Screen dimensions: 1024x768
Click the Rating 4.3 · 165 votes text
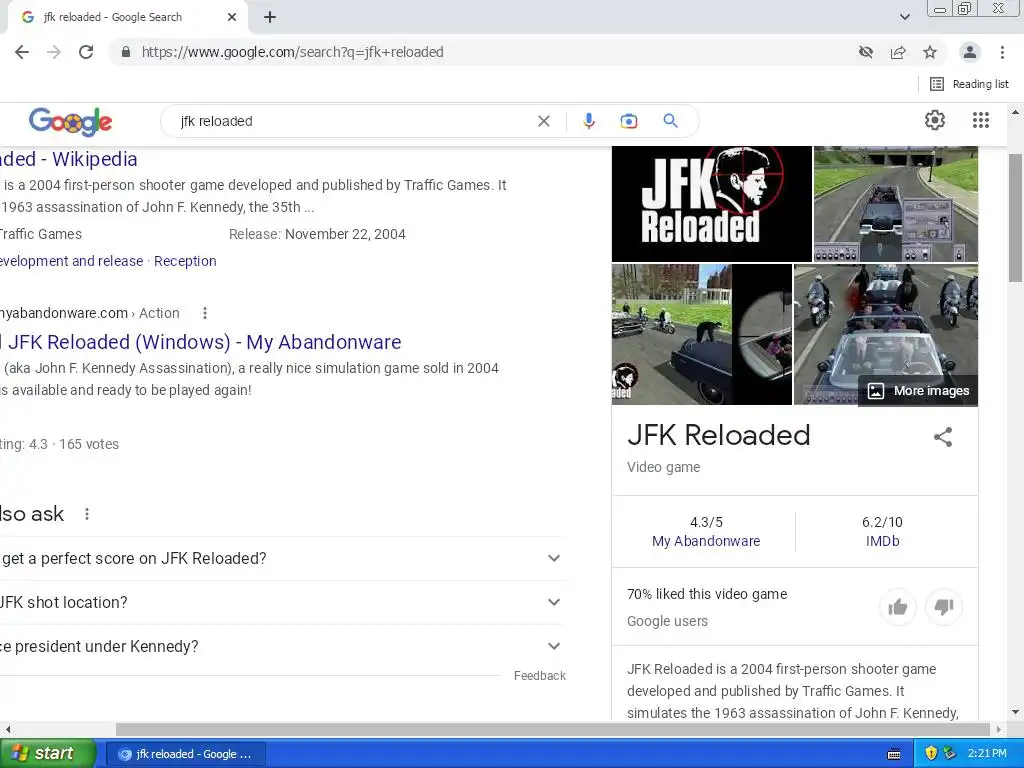(x=59, y=445)
